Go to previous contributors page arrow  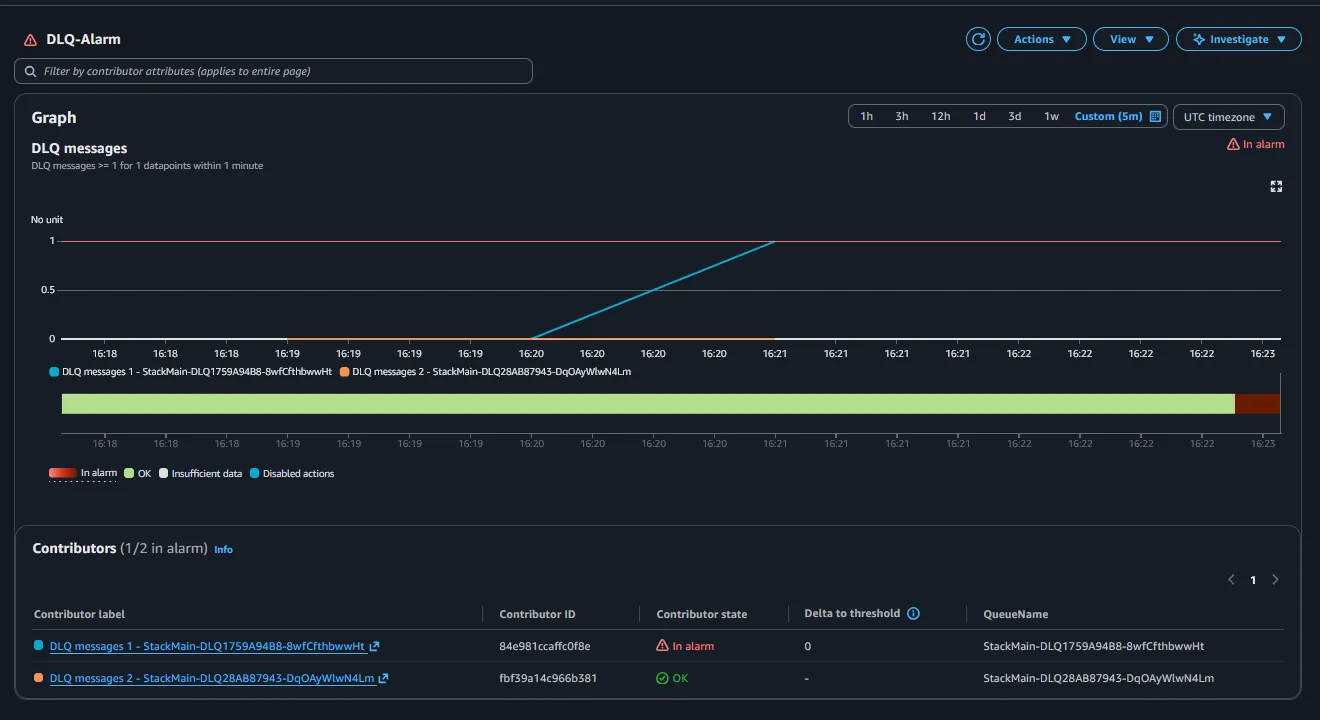1231,580
